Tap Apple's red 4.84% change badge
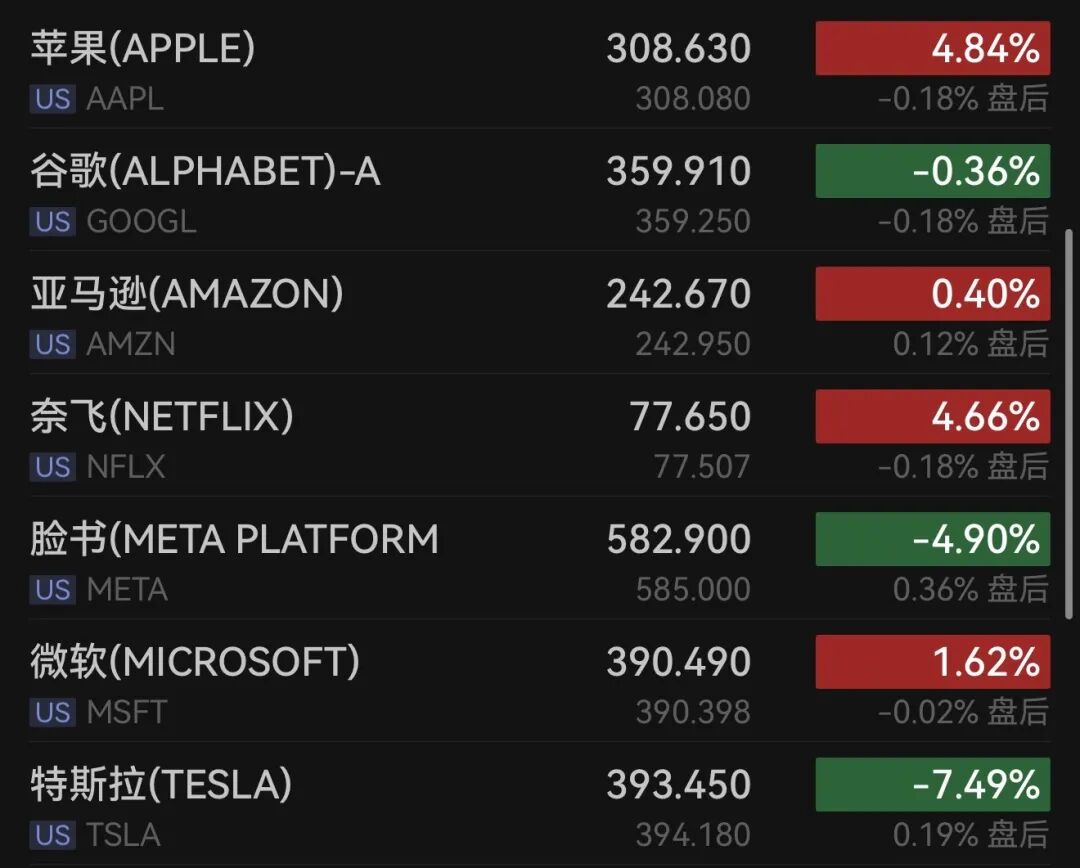This screenshot has width=1080, height=868. (x=933, y=48)
